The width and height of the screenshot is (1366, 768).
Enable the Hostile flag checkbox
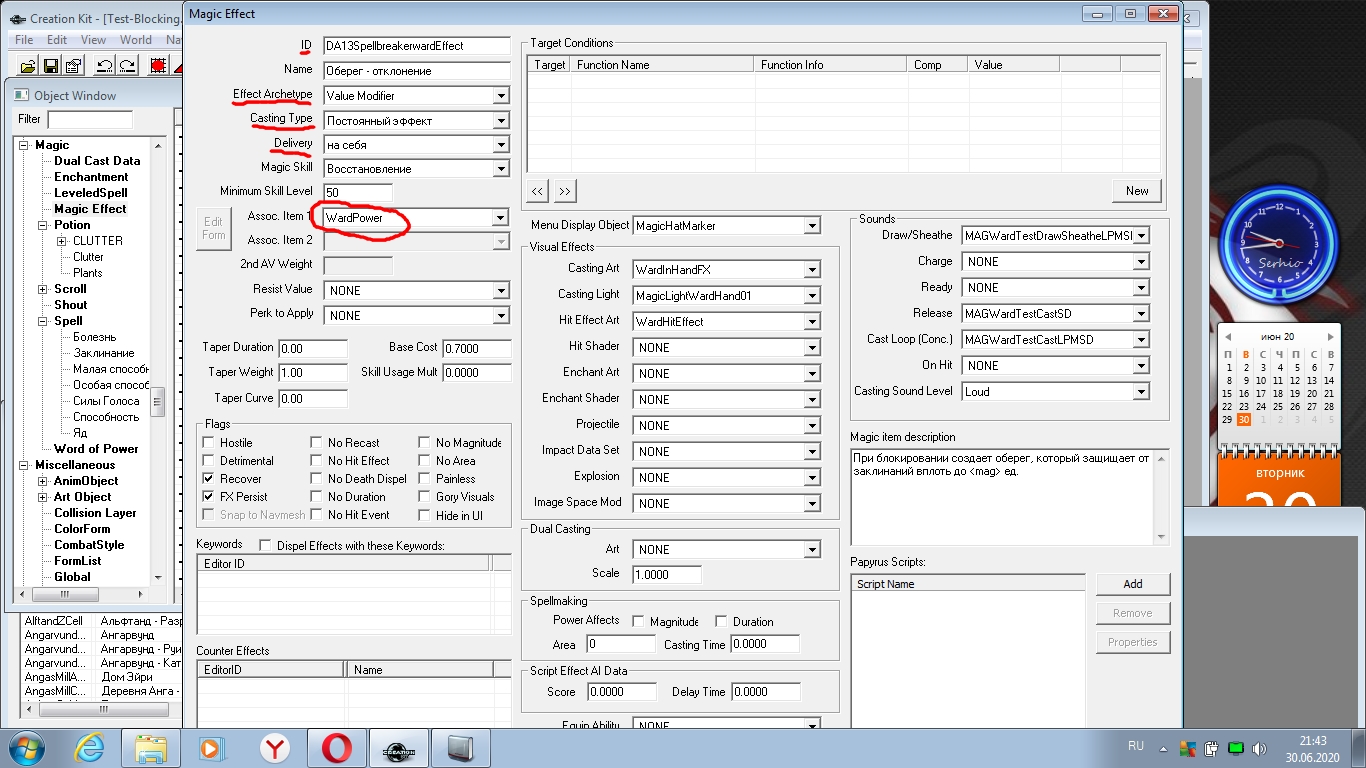(x=208, y=443)
